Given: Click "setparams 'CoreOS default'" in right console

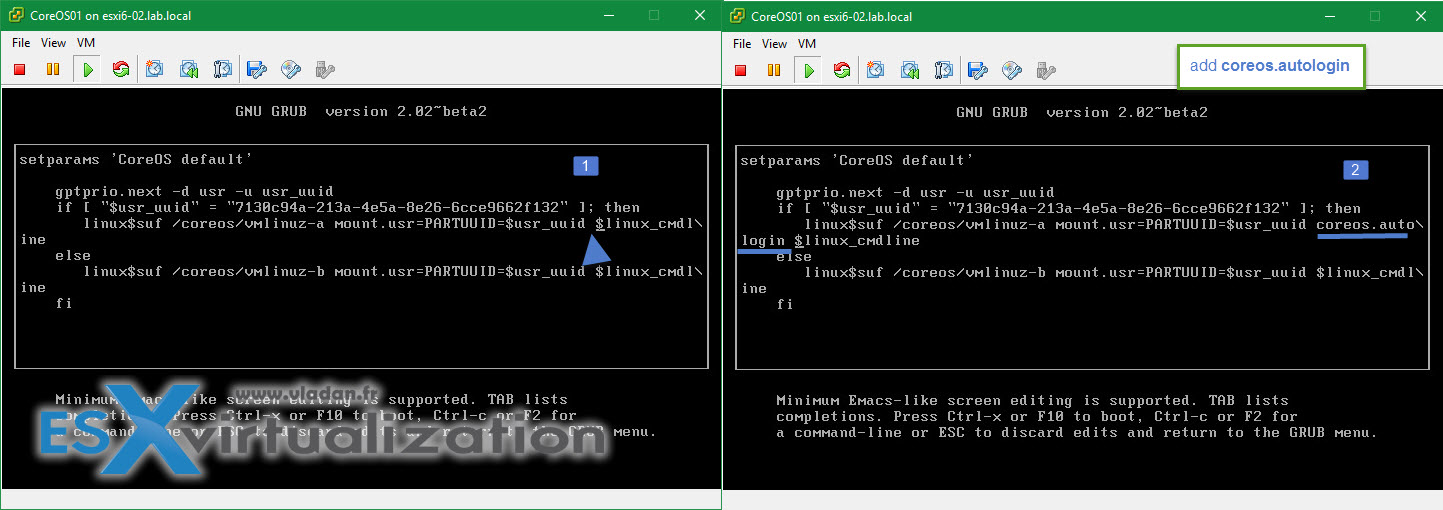Looking at the screenshot, I should pyautogui.click(x=857, y=159).
